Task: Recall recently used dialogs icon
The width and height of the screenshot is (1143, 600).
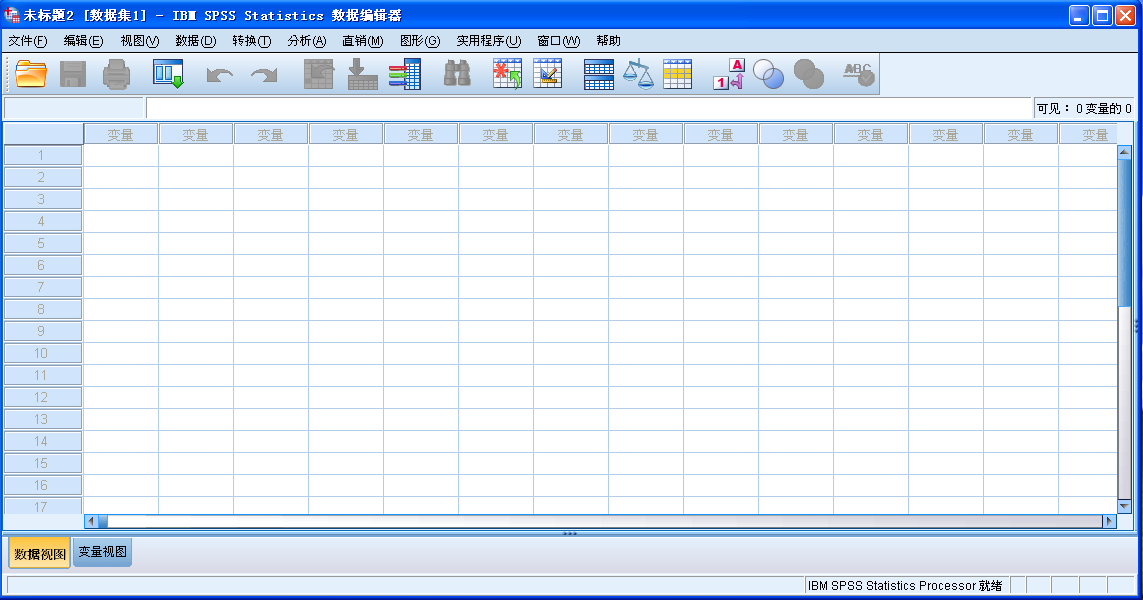Action: tap(168, 74)
